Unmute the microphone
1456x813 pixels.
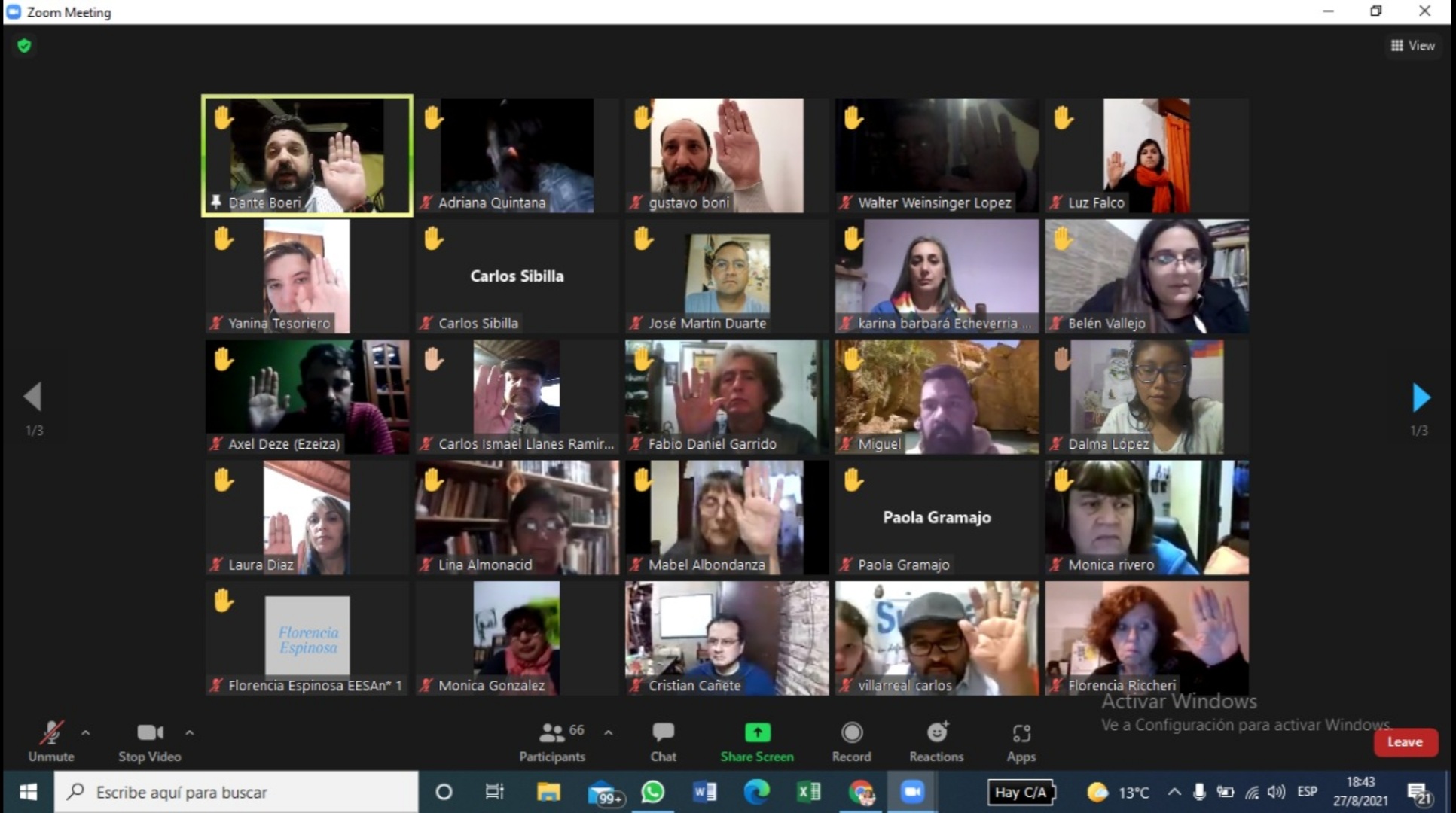click(x=50, y=742)
